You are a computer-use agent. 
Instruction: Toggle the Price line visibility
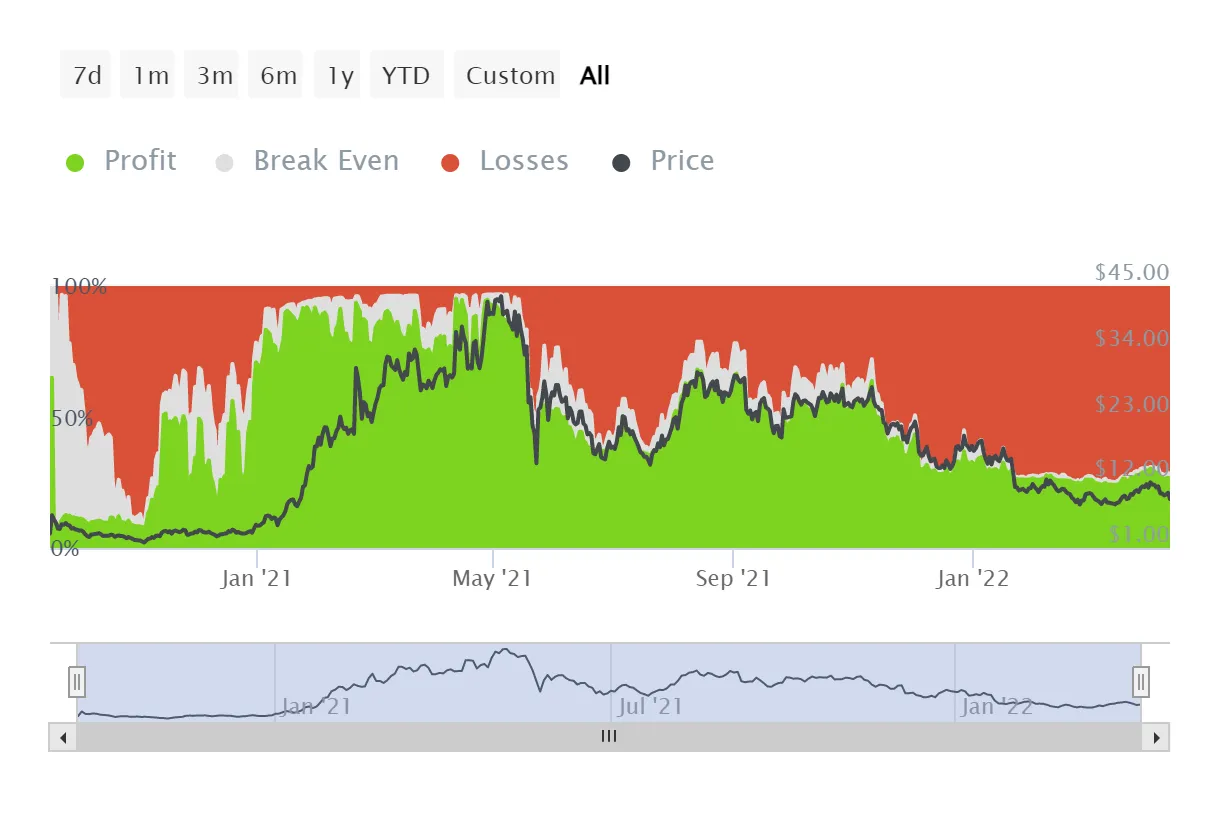(662, 160)
